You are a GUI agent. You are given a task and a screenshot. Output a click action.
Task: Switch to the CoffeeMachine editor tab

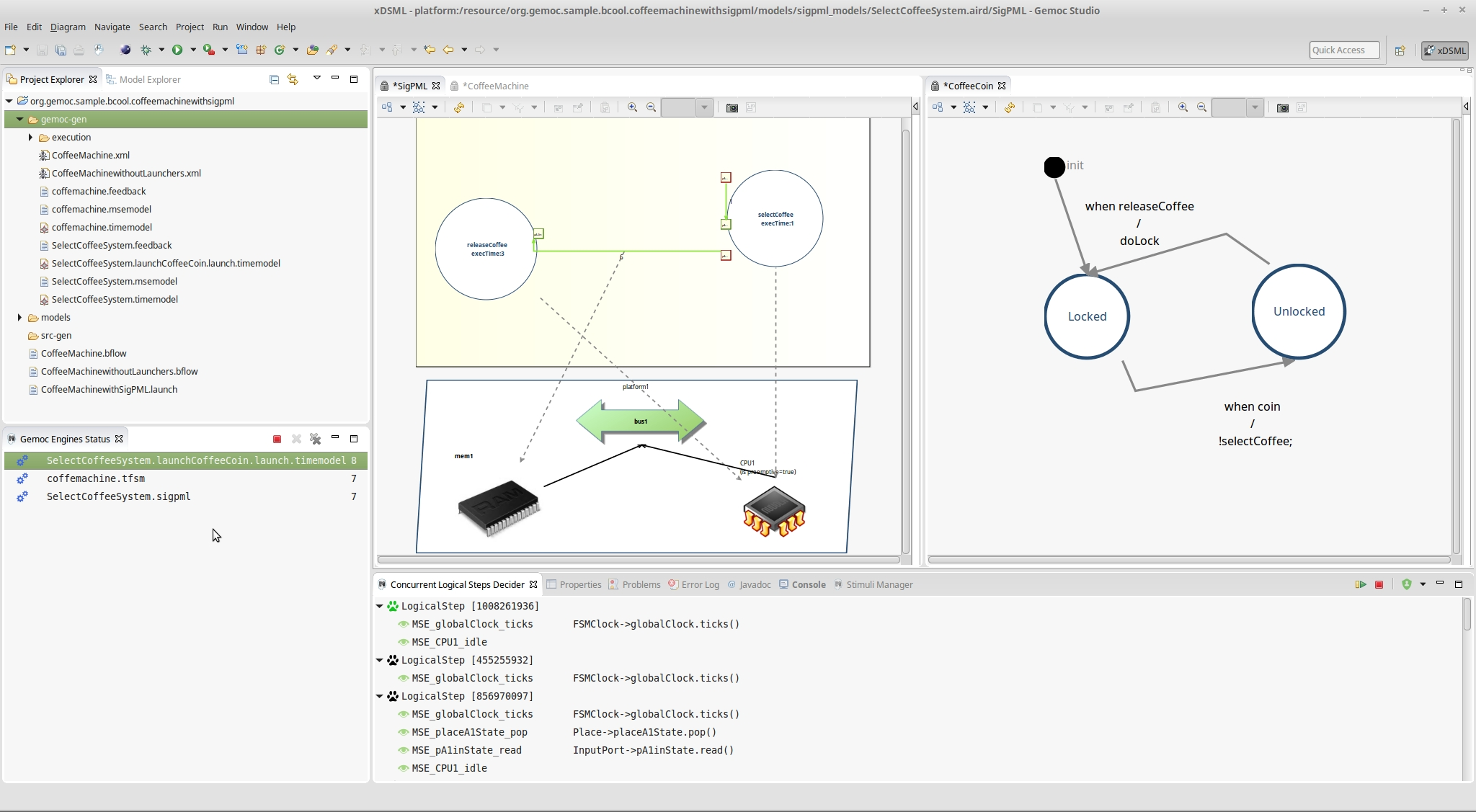tap(496, 85)
